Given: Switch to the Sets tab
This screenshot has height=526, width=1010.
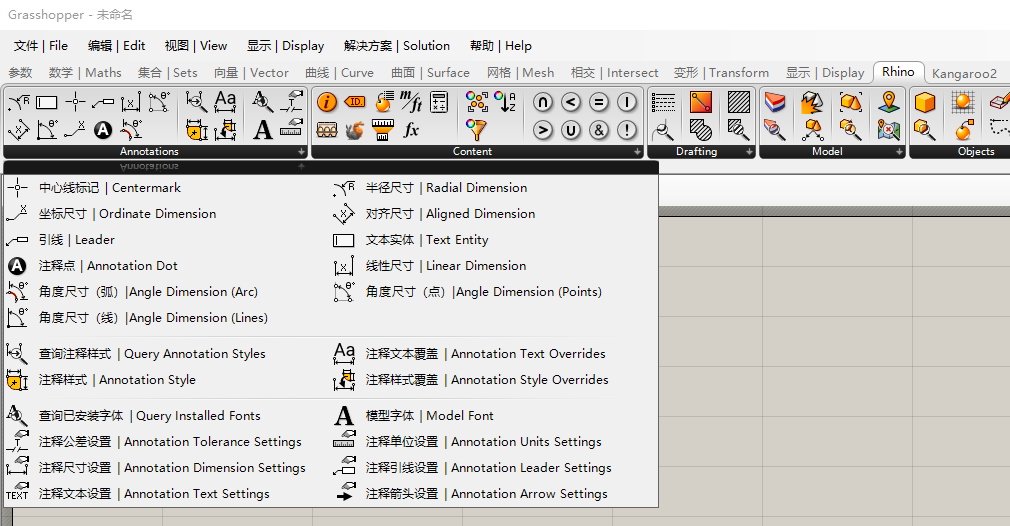Looking at the screenshot, I should [167, 73].
